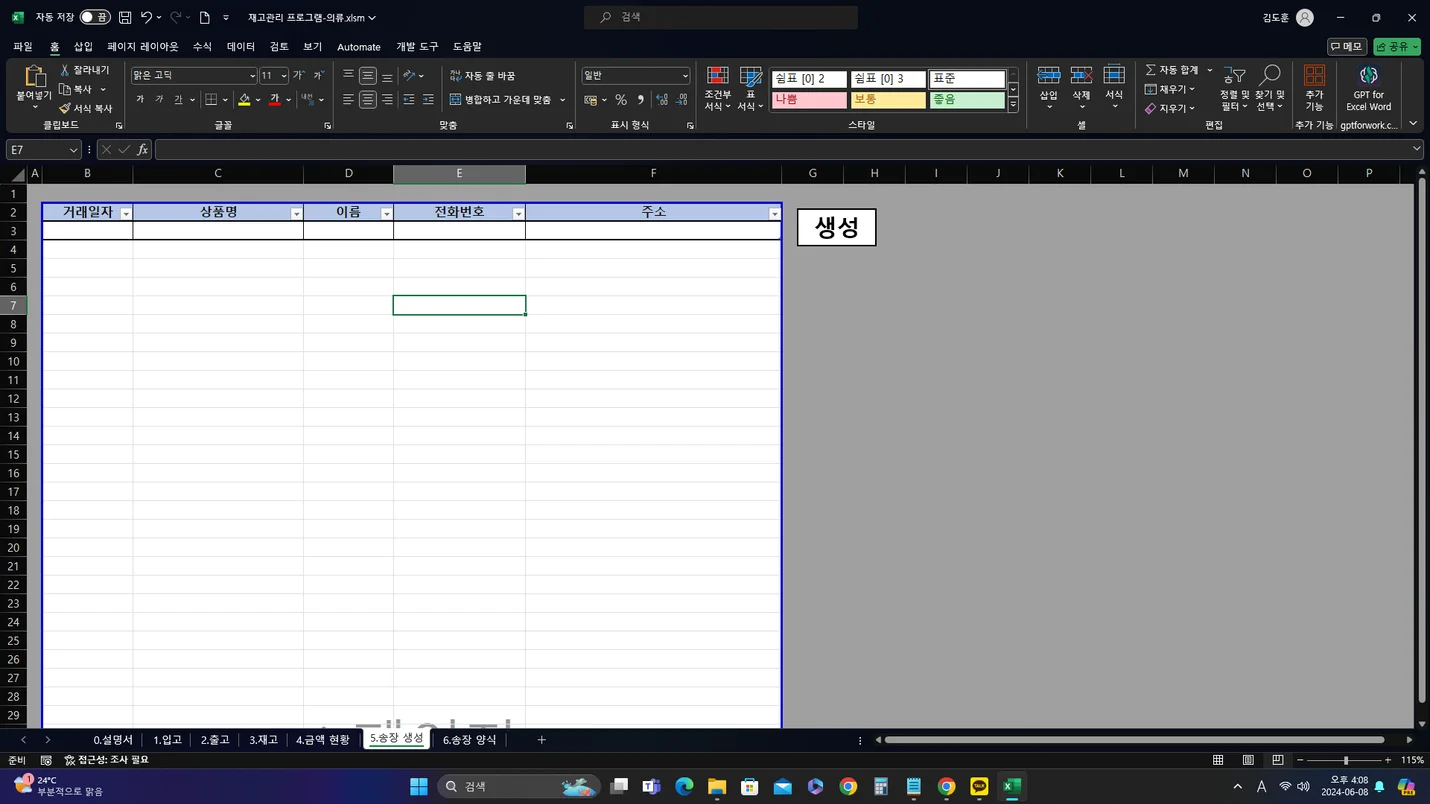Click the Windows Start button
Image resolution: width=1430 pixels, height=804 pixels.
(x=419, y=787)
